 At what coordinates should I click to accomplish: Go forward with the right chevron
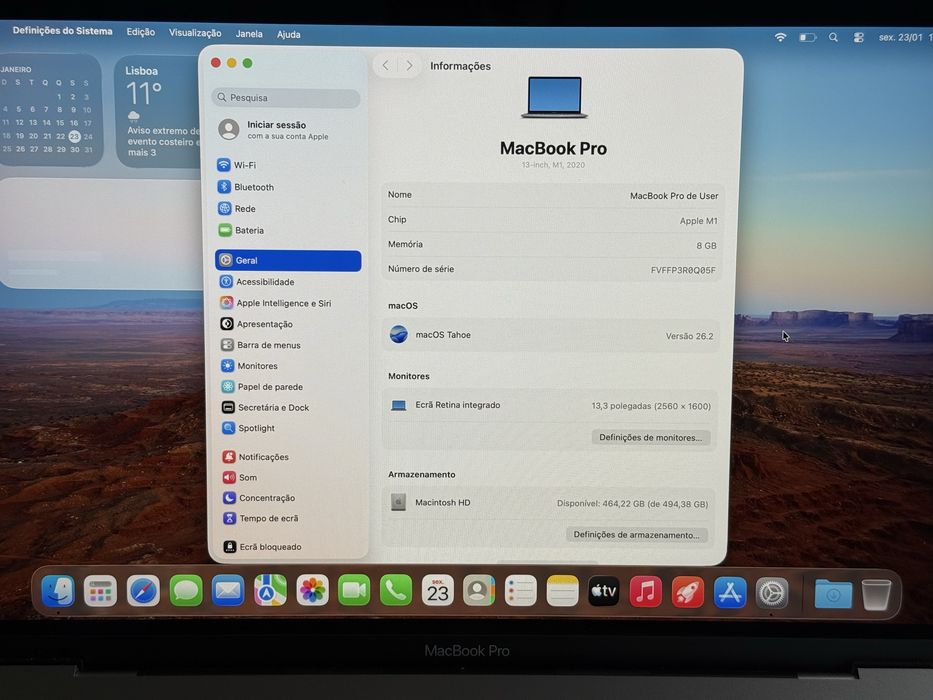[409, 65]
